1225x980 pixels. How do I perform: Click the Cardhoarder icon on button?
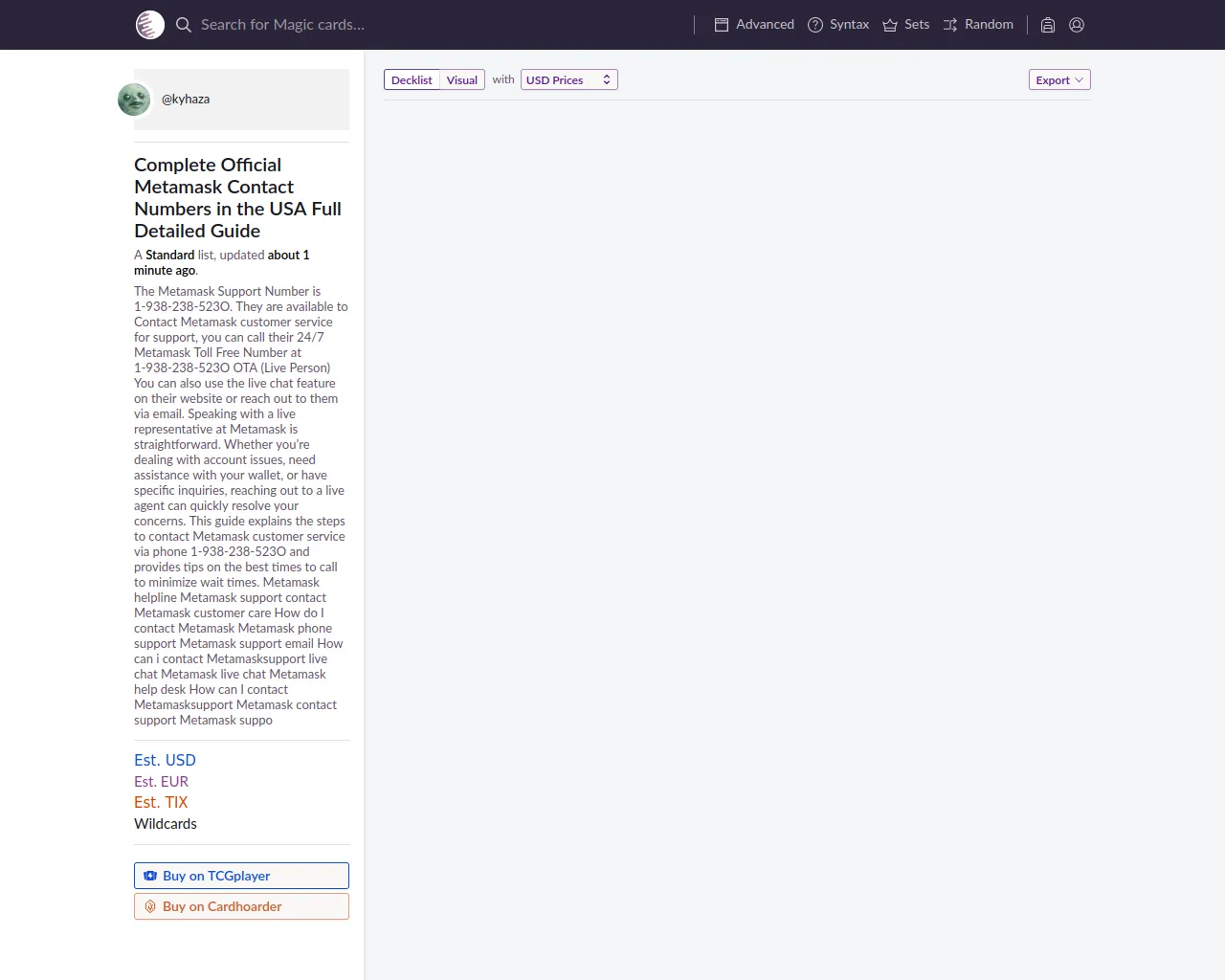coord(150,906)
